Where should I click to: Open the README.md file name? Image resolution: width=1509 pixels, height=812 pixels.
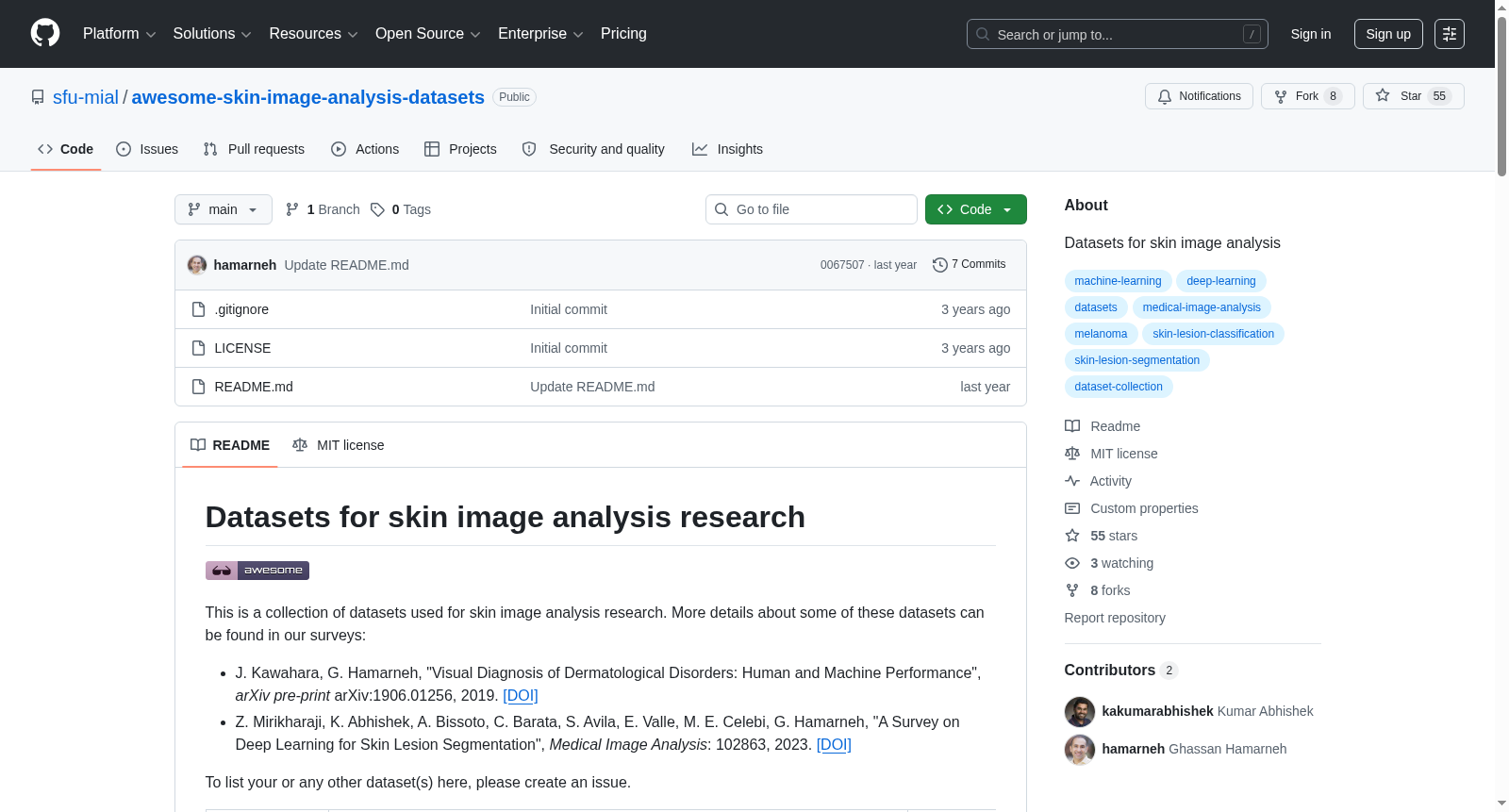point(254,387)
